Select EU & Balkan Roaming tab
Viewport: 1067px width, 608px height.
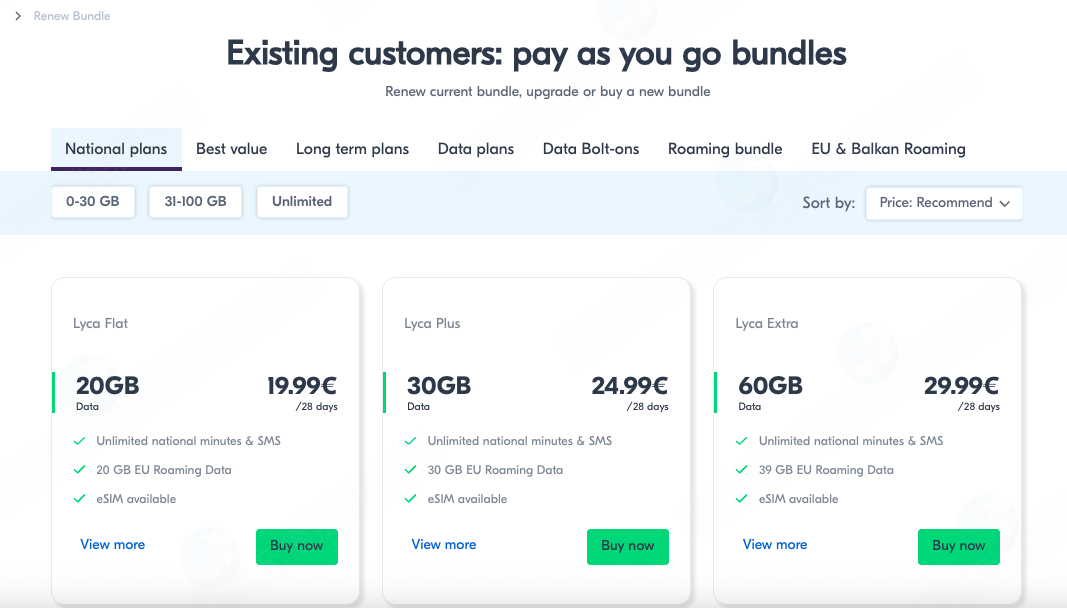[888, 149]
